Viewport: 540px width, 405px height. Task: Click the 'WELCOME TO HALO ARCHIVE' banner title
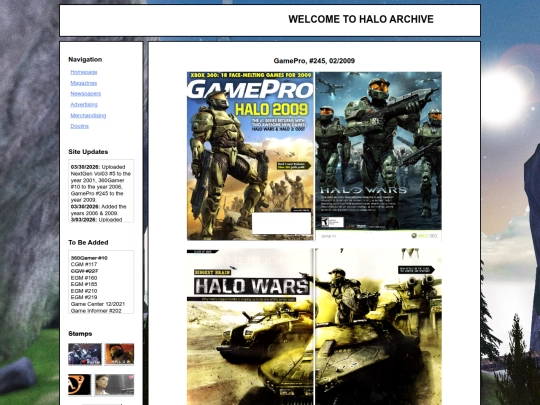click(x=361, y=19)
